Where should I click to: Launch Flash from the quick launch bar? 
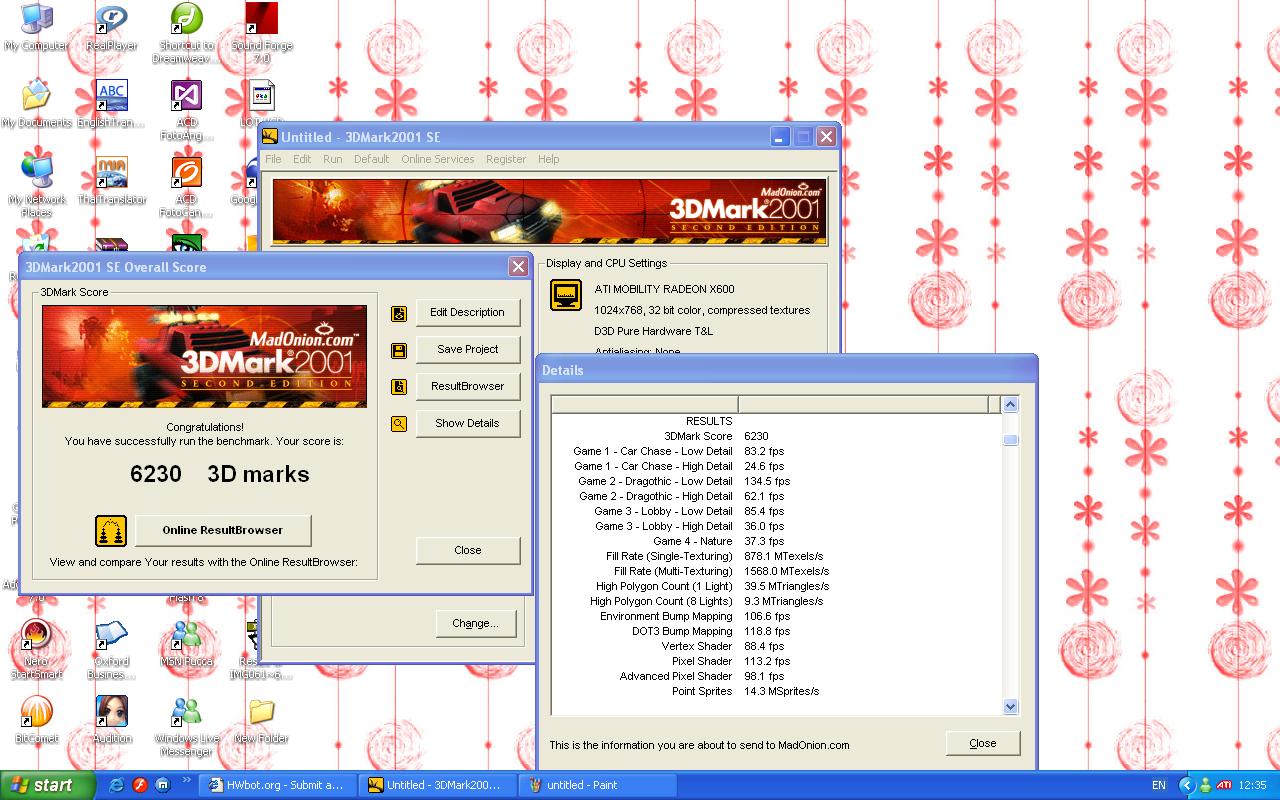tap(141, 785)
